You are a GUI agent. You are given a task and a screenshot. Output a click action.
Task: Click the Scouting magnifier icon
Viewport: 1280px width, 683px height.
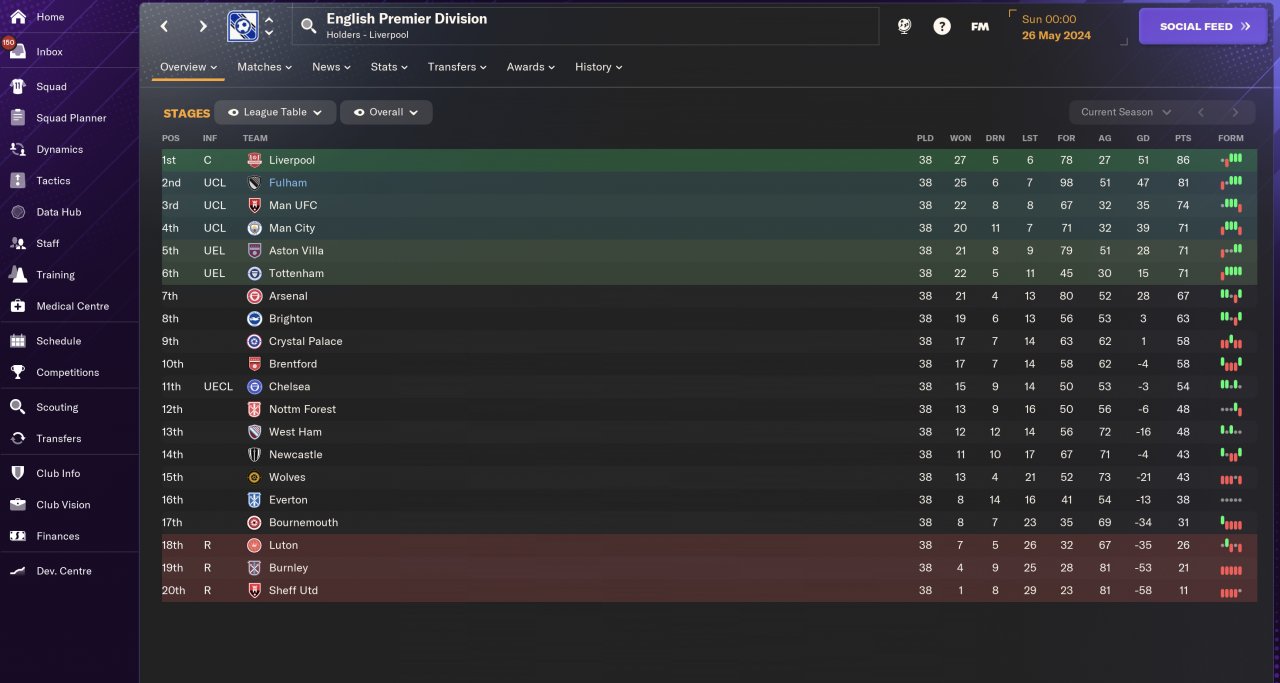[x=17, y=407]
